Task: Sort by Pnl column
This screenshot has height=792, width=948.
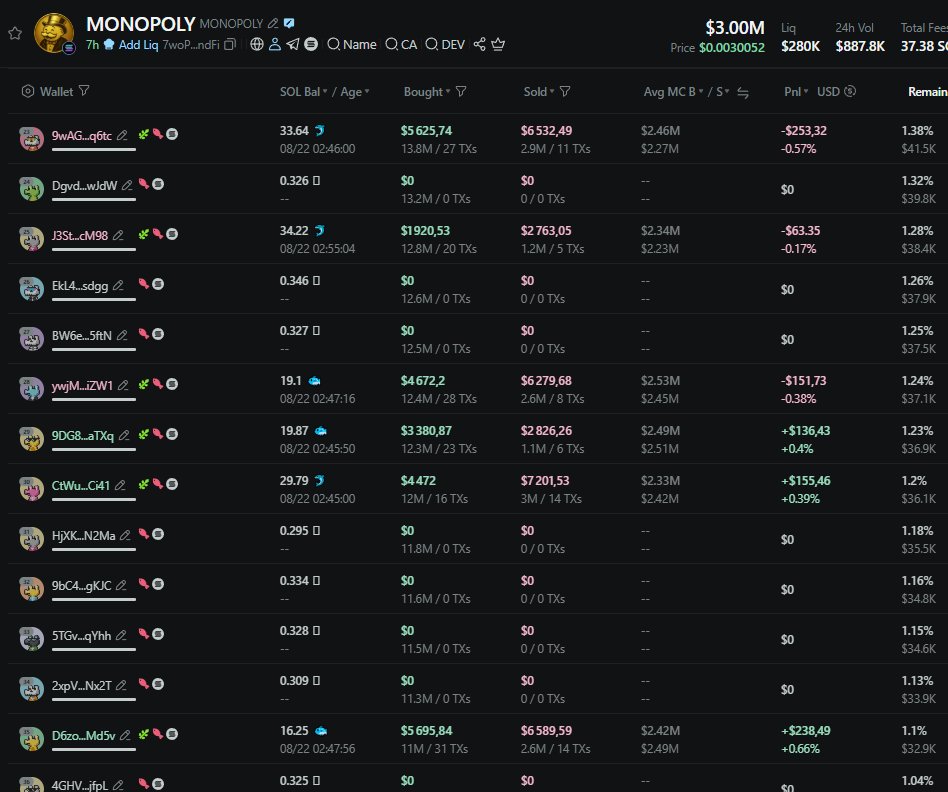Action: (x=796, y=92)
